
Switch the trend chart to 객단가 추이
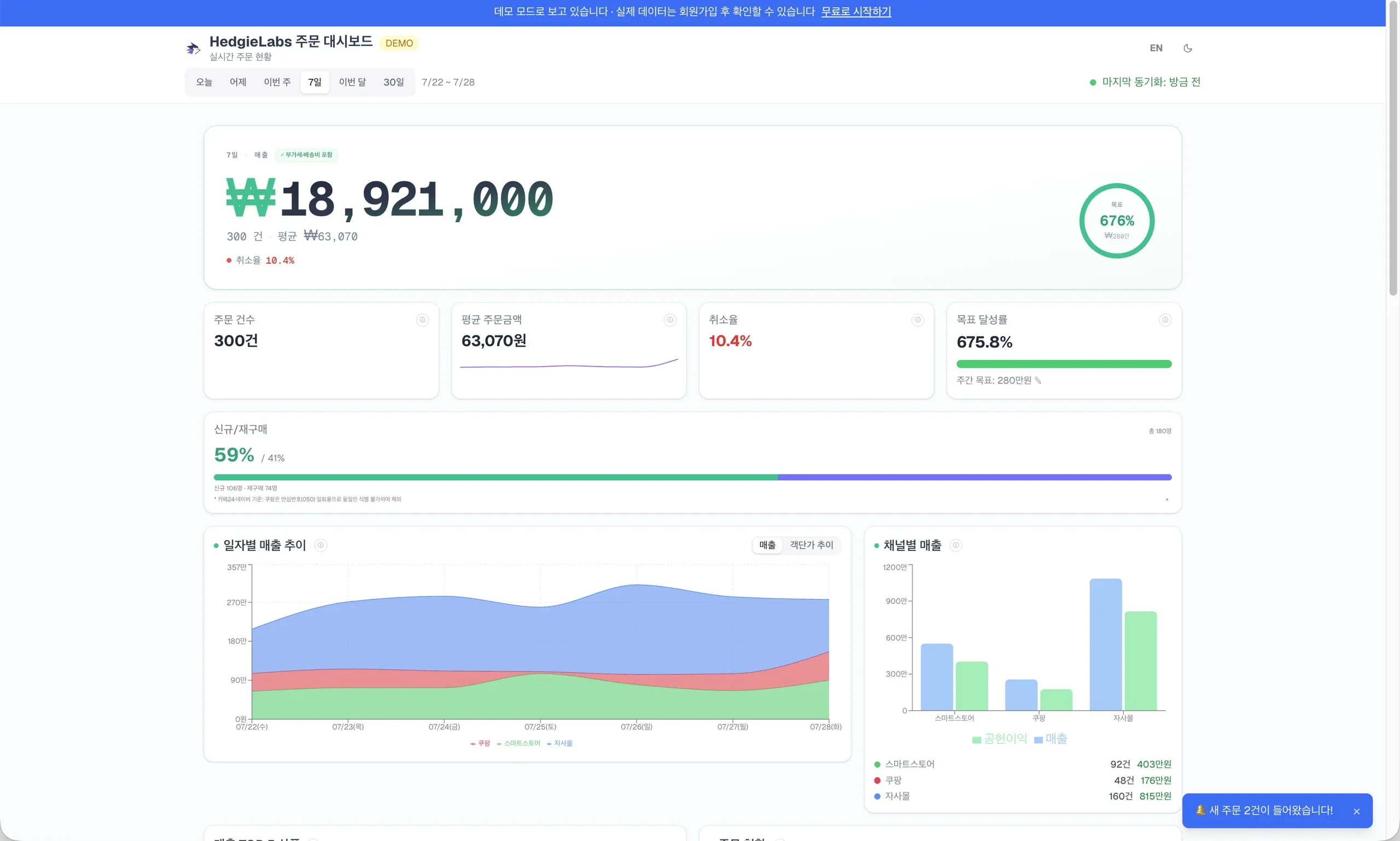tap(812, 545)
